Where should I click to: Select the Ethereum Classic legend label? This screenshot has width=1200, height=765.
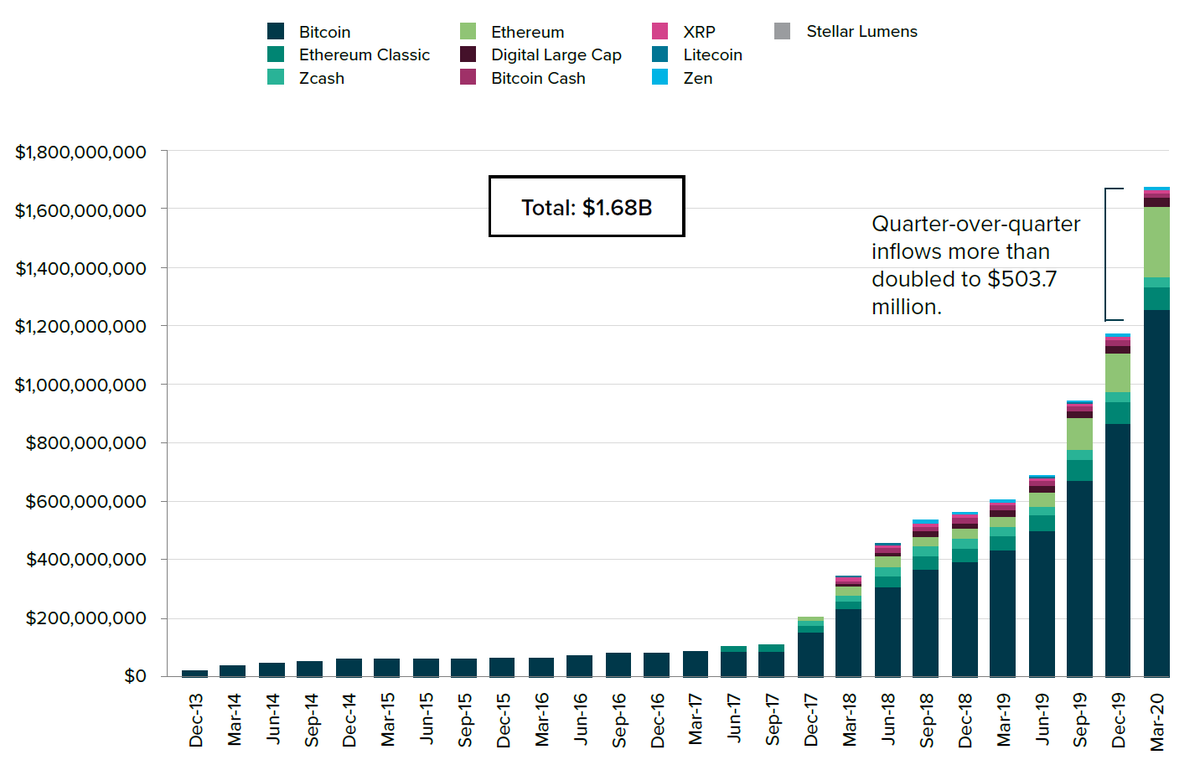pyautogui.click(x=365, y=55)
